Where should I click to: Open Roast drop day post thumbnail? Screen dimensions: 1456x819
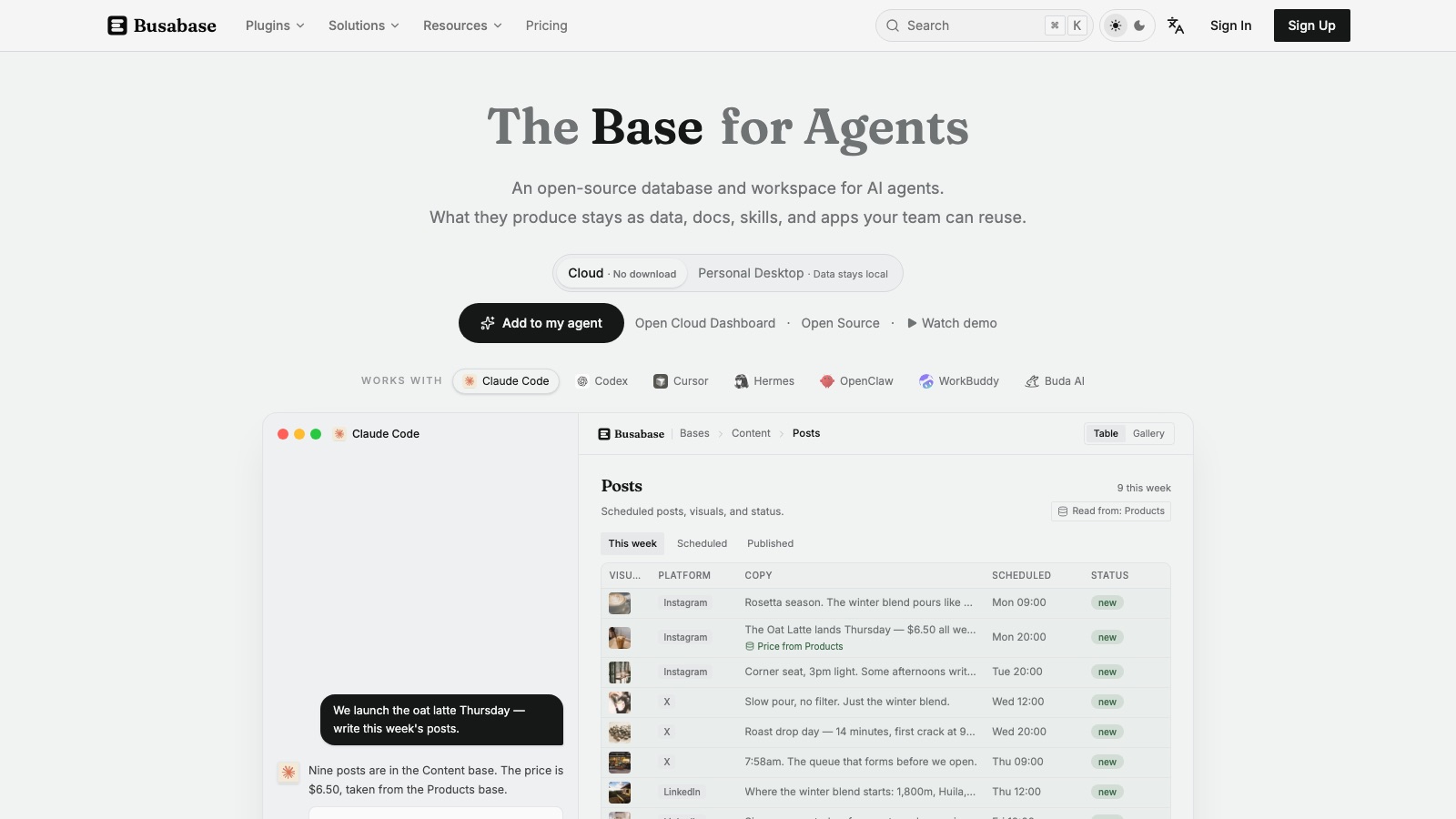(620, 732)
